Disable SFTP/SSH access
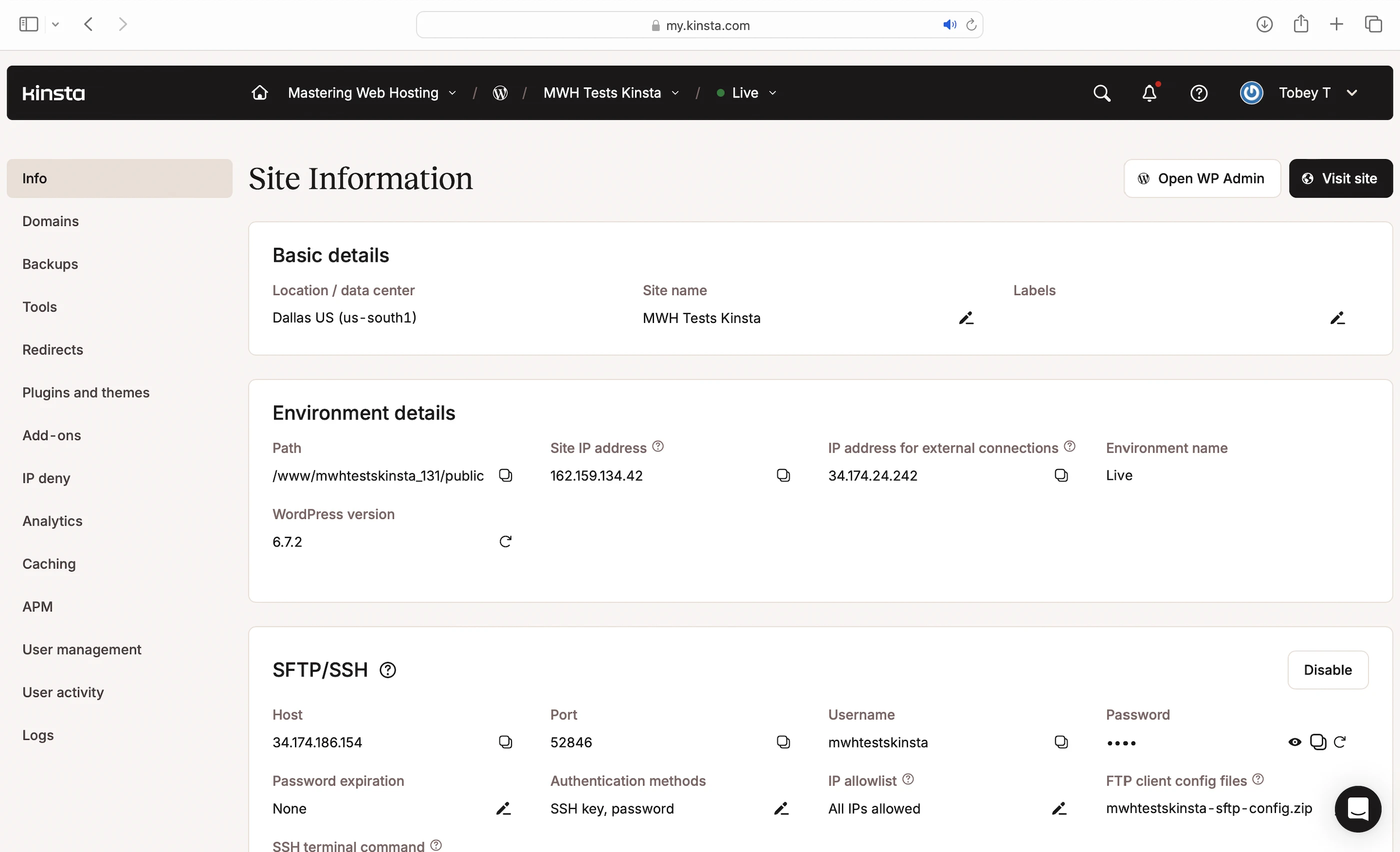Screen dimensions: 1400x852 (x=1327, y=669)
